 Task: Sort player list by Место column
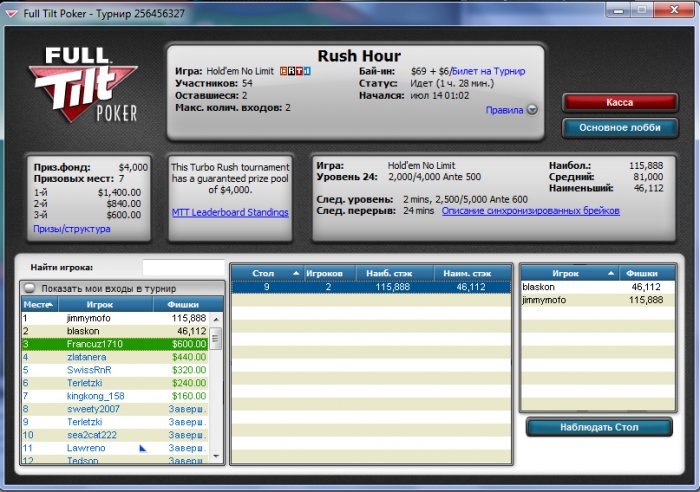point(39,304)
